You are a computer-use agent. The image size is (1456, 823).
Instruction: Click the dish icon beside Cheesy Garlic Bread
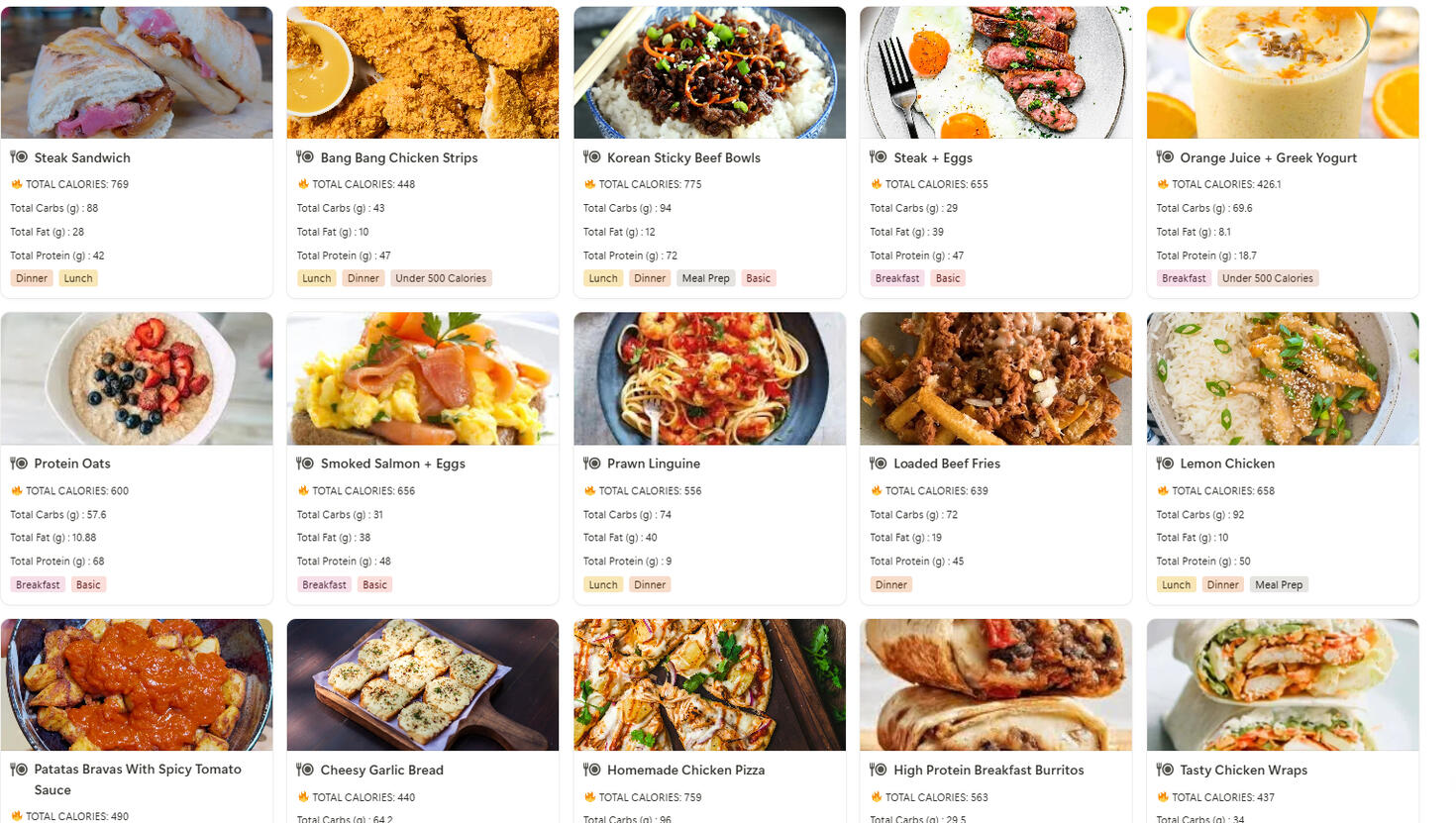pyautogui.click(x=305, y=769)
